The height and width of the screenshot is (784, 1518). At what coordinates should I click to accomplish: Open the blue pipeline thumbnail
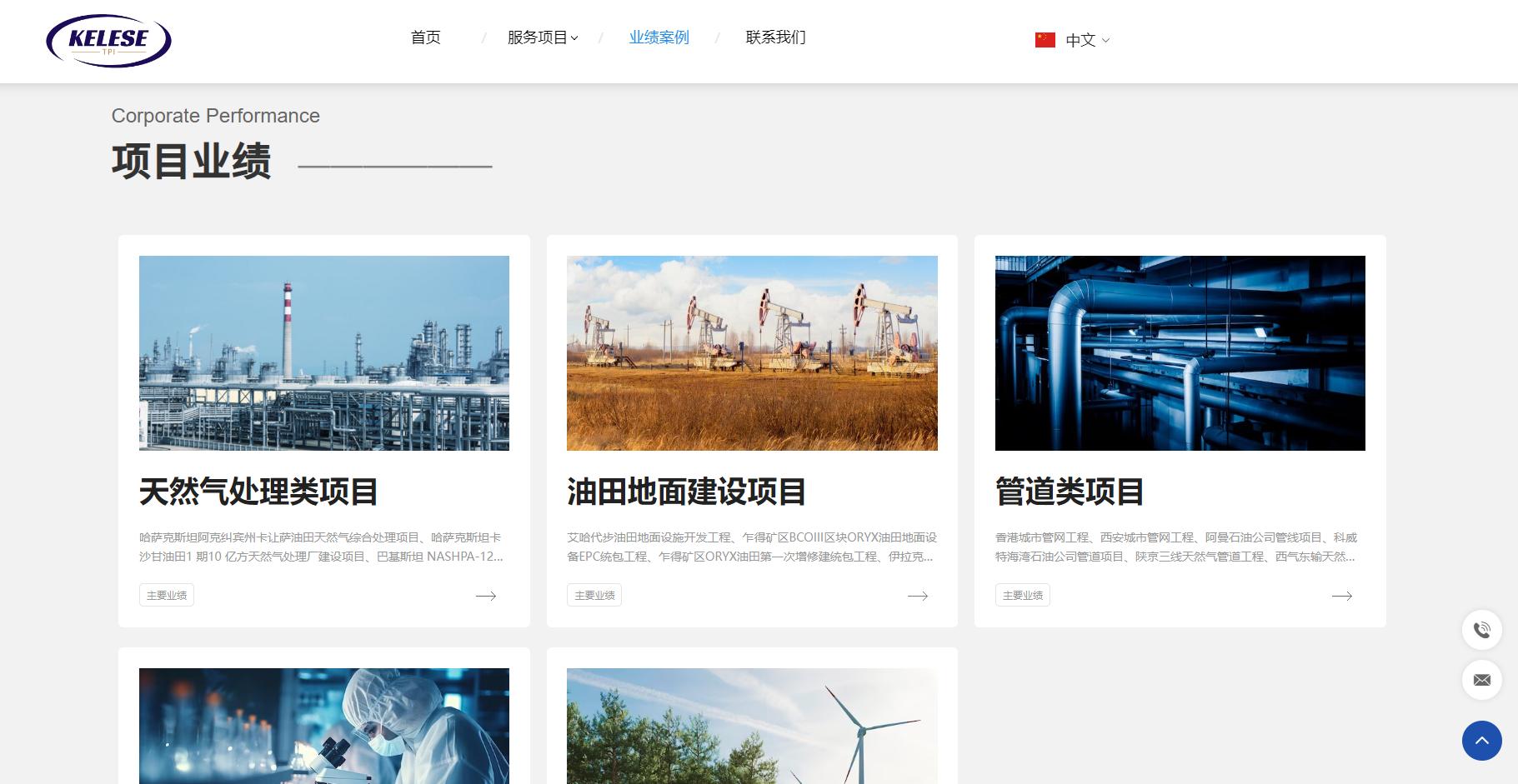1180,353
